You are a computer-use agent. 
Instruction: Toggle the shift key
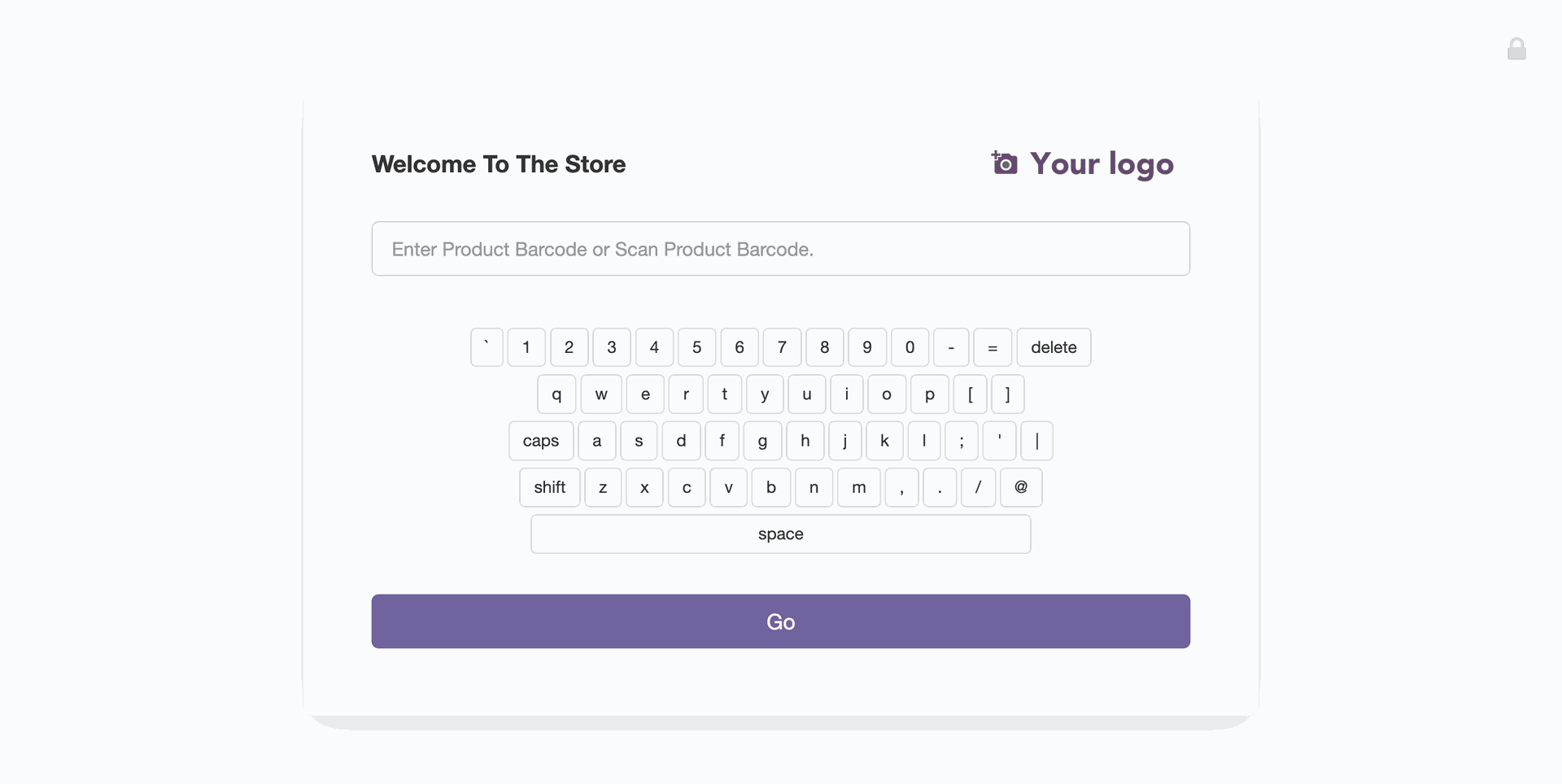pyautogui.click(x=550, y=487)
